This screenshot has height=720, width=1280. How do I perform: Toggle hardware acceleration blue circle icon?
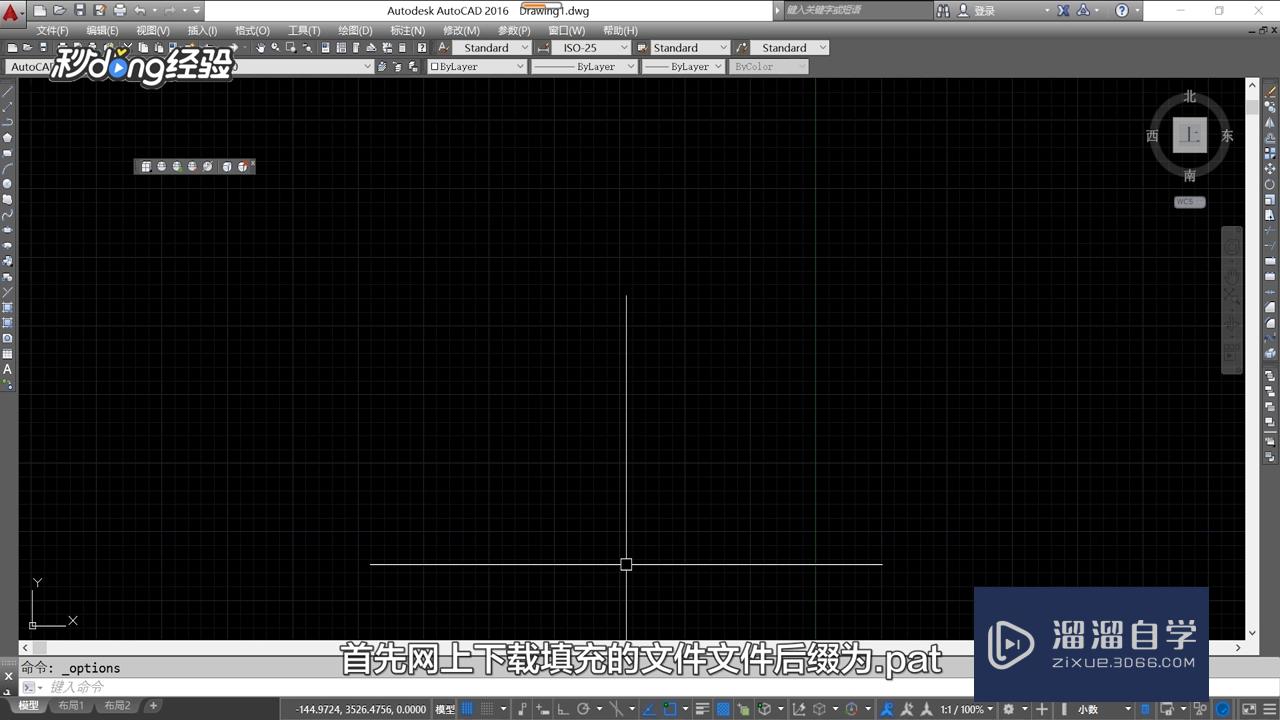point(1223,709)
